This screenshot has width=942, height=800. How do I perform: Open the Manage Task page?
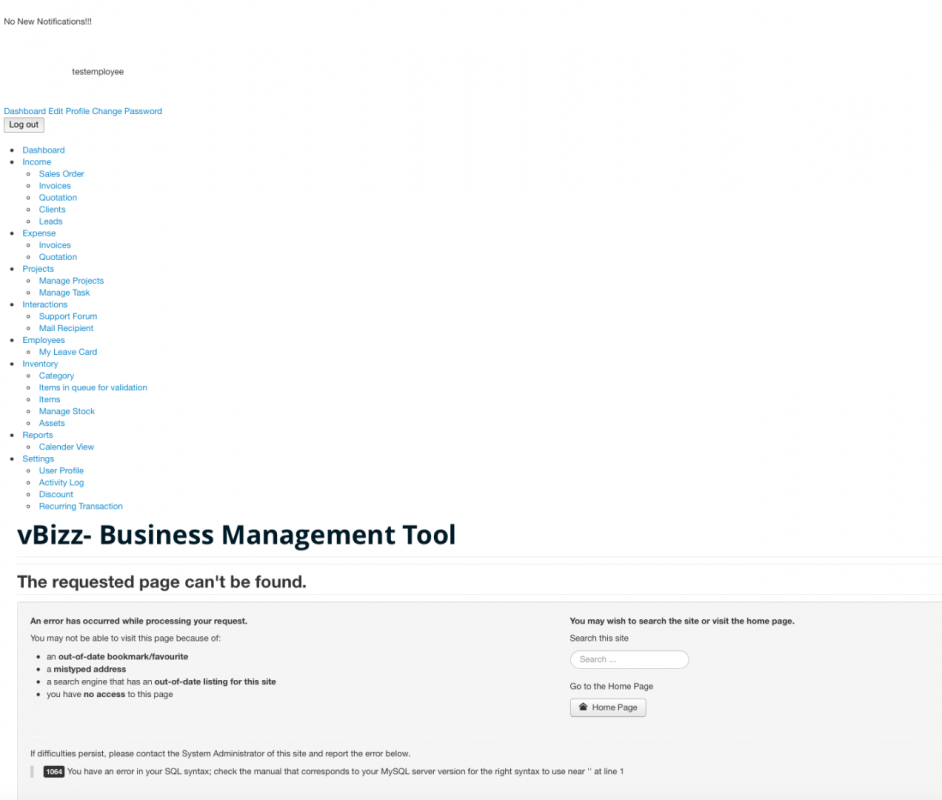point(64,292)
